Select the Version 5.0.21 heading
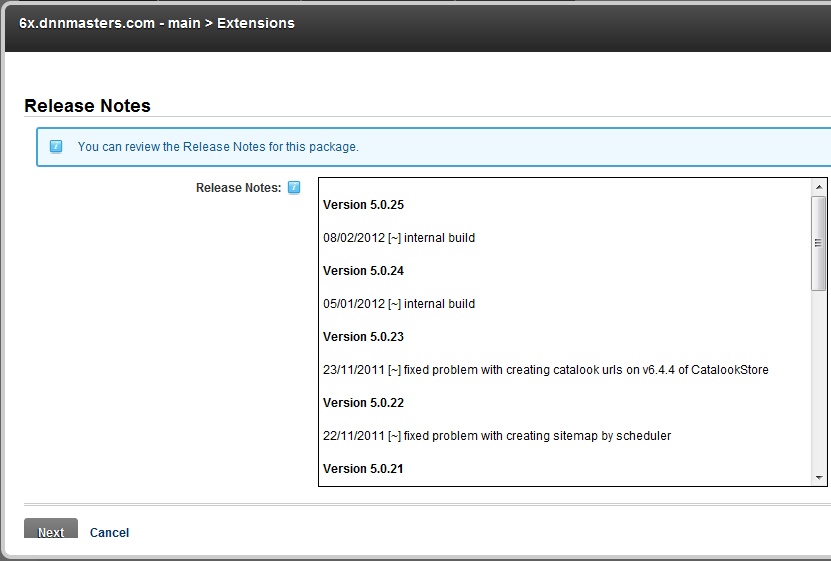831x561 pixels. pos(363,469)
